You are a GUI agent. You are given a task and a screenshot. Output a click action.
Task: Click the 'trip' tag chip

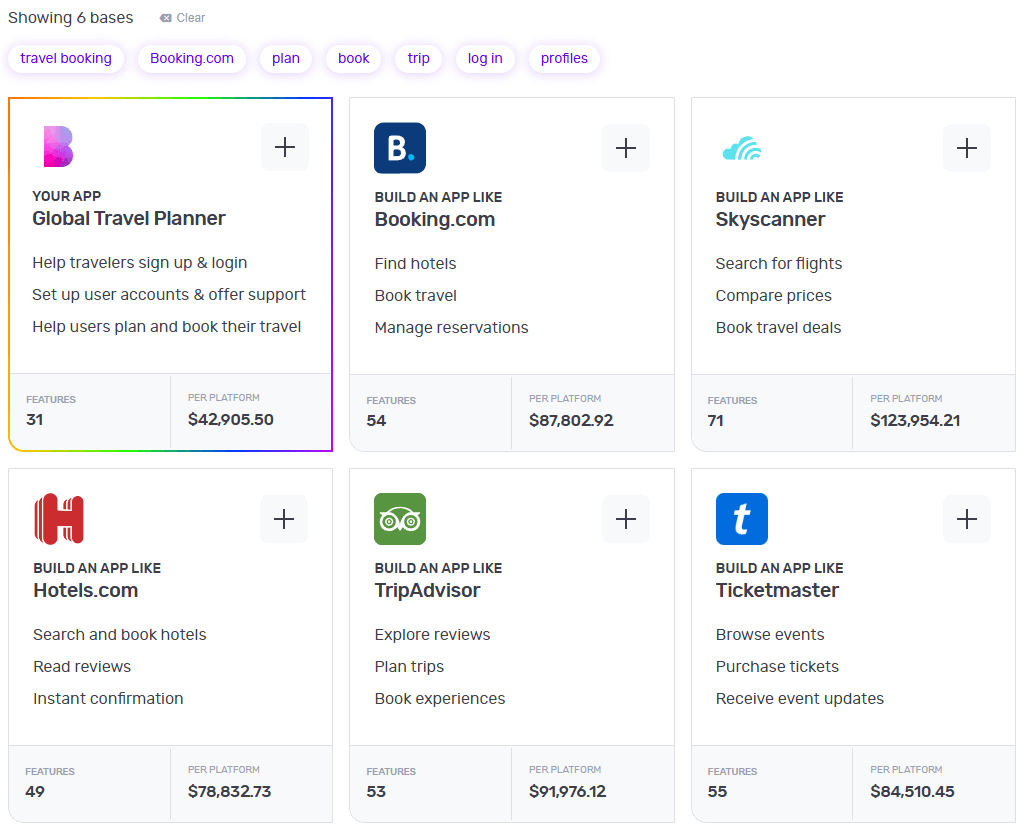pos(418,58)
